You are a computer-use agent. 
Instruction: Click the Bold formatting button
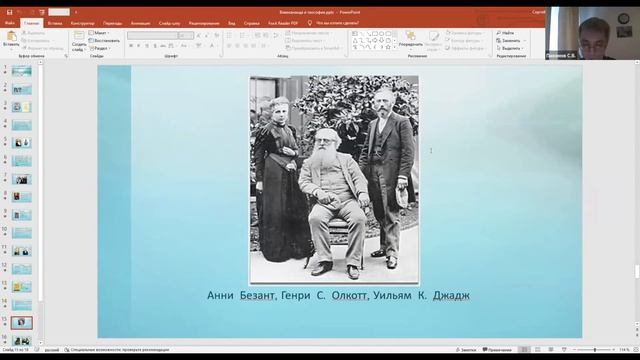[x=131, y=46]
